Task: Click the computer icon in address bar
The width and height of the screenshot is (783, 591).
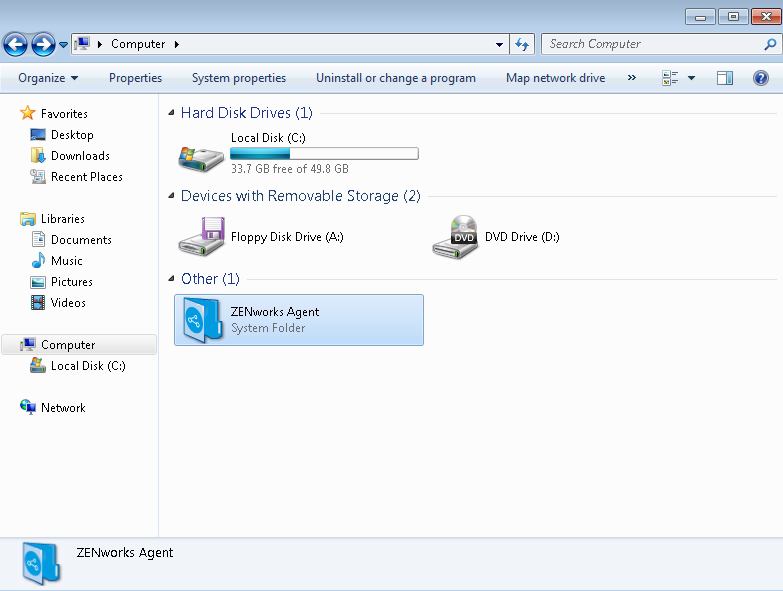Action: pyautogui.click(x=82, y=44)
